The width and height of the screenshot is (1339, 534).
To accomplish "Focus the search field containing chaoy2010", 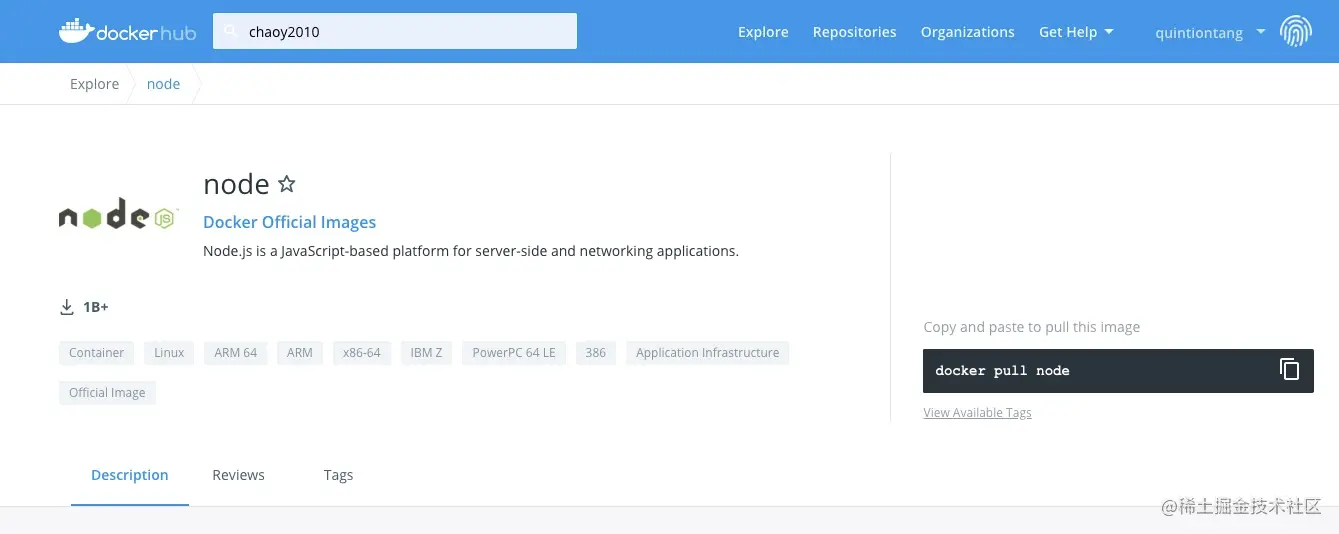I will point(395,31).
